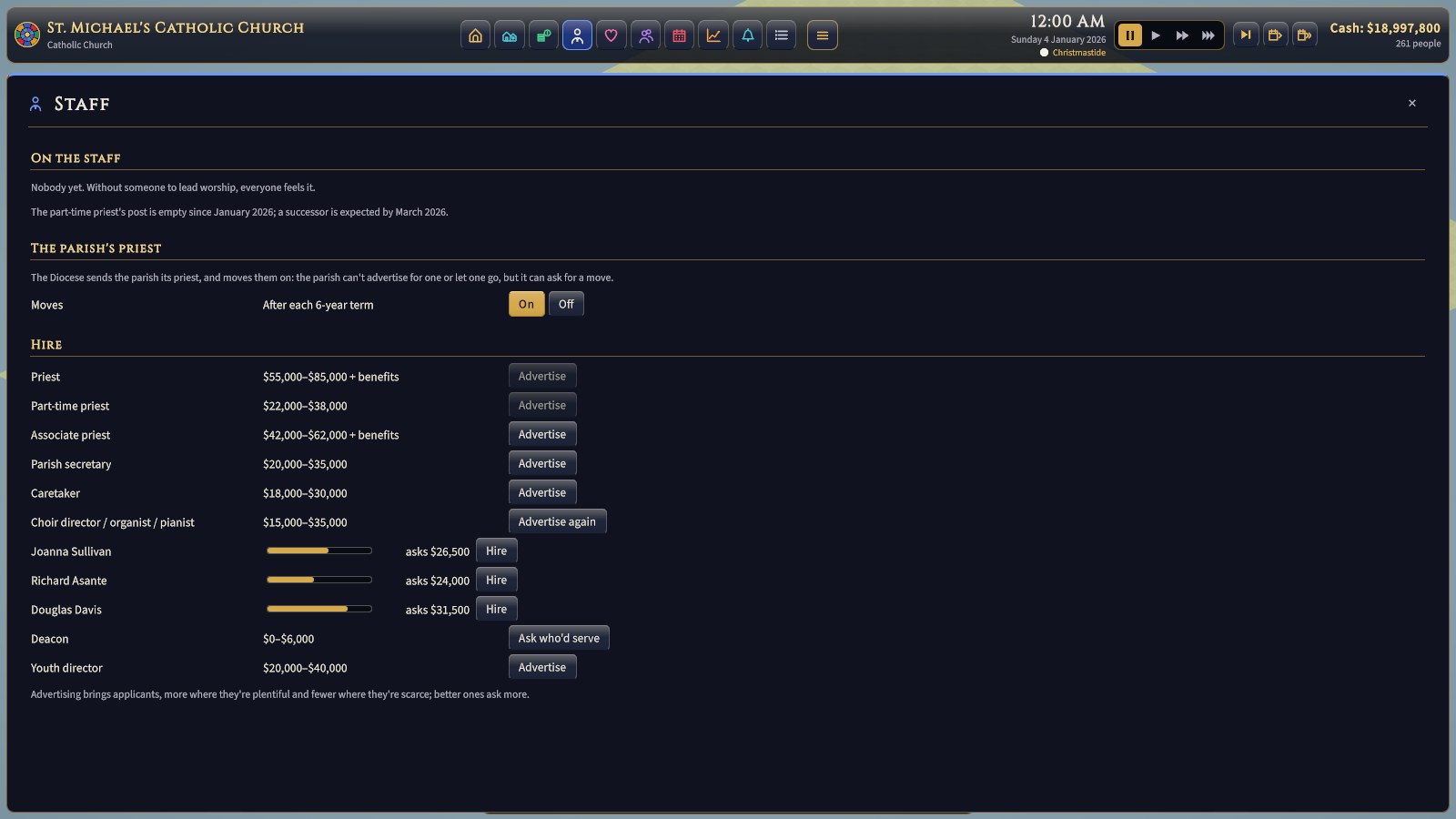Click the St. Michael's Catholic Church title

tap(176, 28)
